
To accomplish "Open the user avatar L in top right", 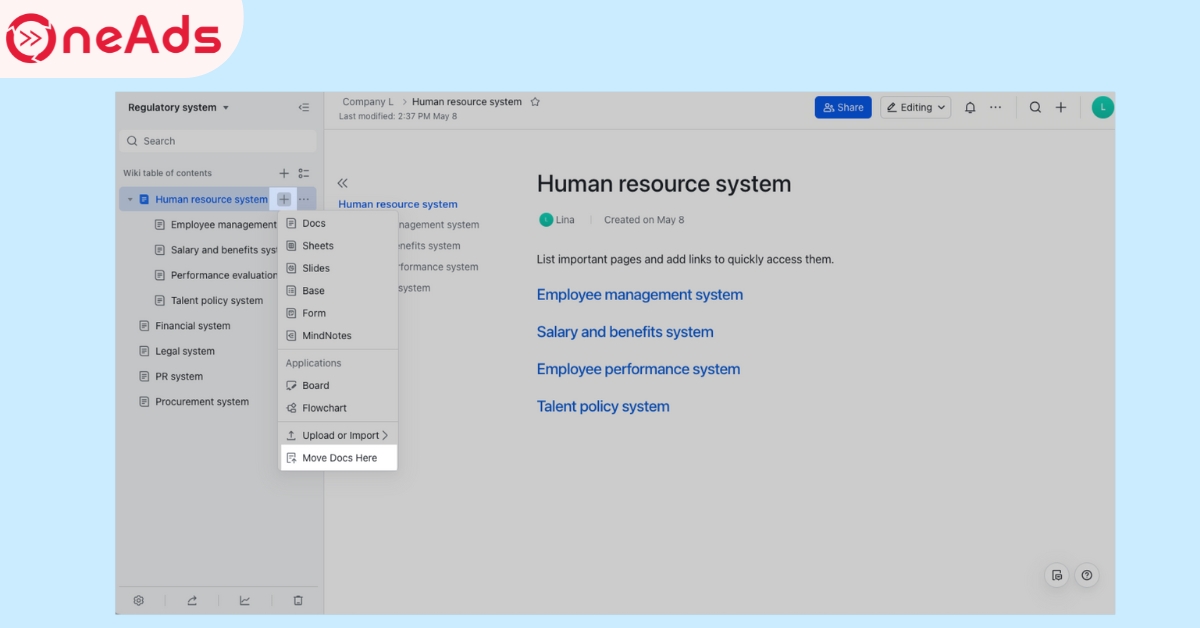I will click(x=1102, y=108).
